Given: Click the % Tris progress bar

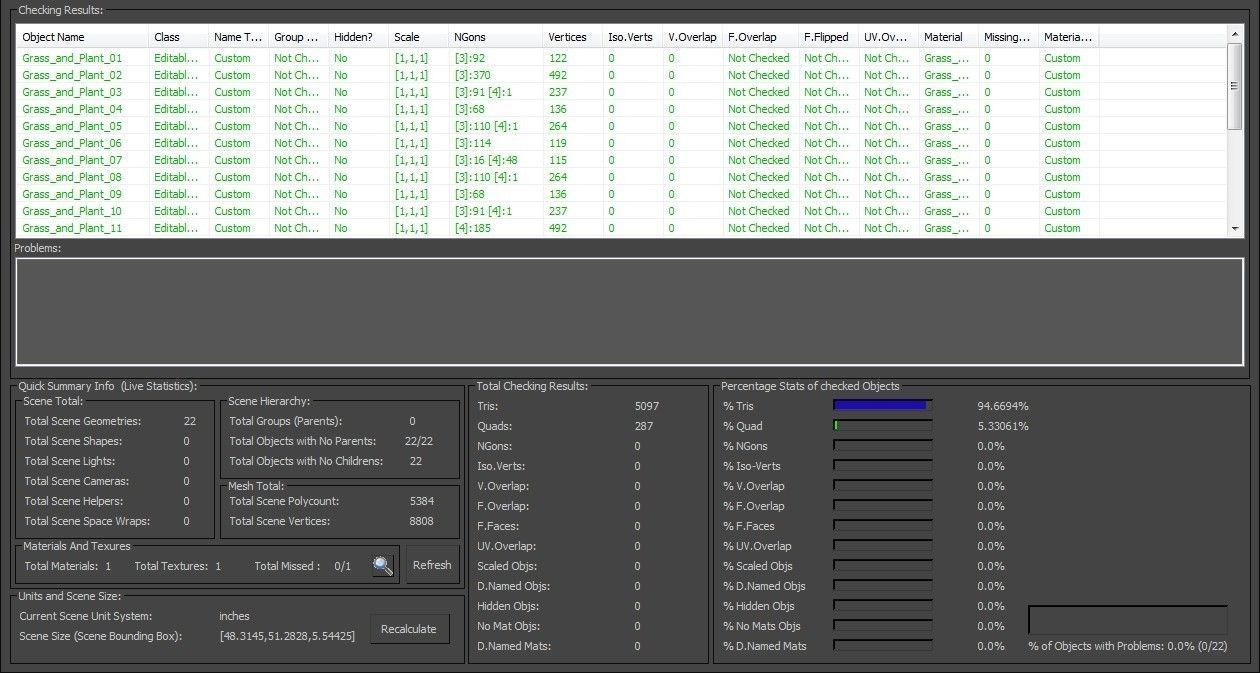Looking at the screenshot, I should click(x=882, y=406).
